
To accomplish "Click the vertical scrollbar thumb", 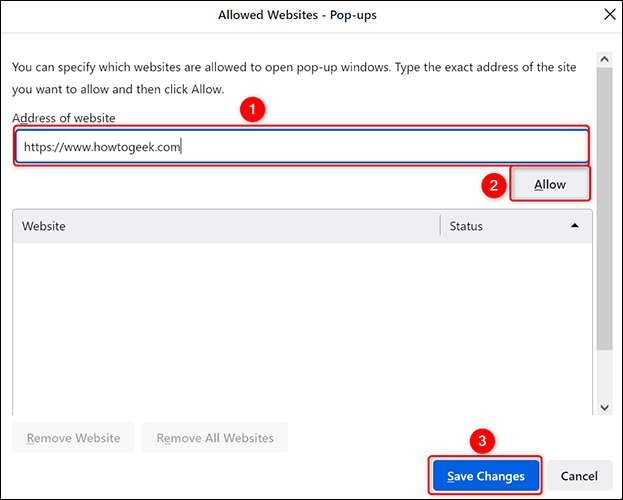I will [604, 209].
